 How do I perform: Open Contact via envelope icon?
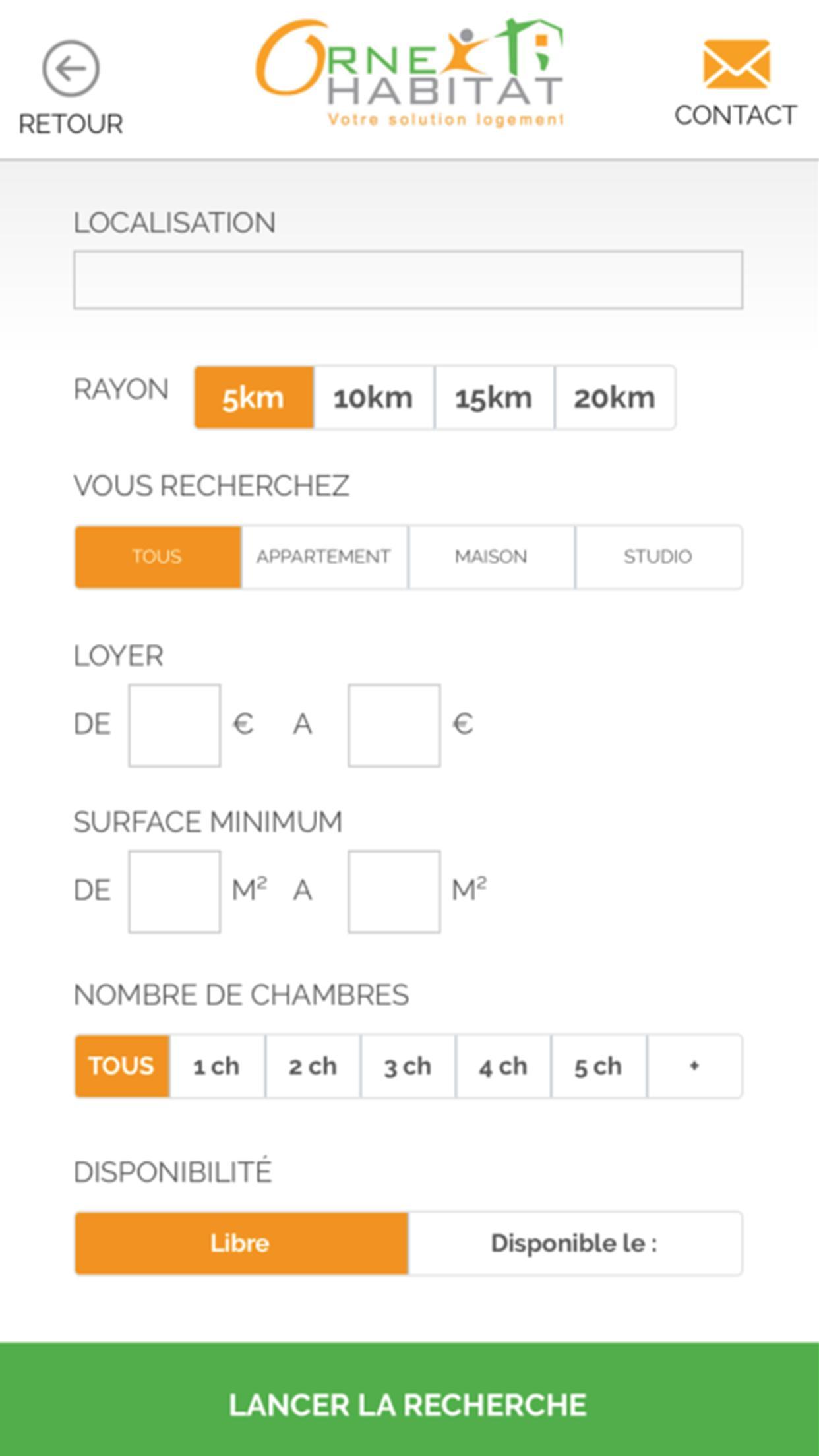pyautogui.click(x=736, y=65)
